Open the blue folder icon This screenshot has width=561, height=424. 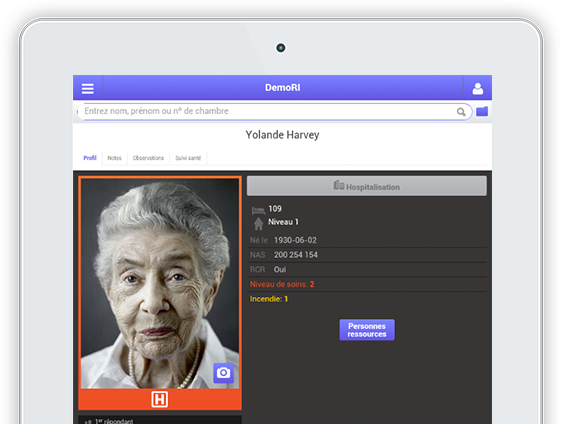[482, 112]
